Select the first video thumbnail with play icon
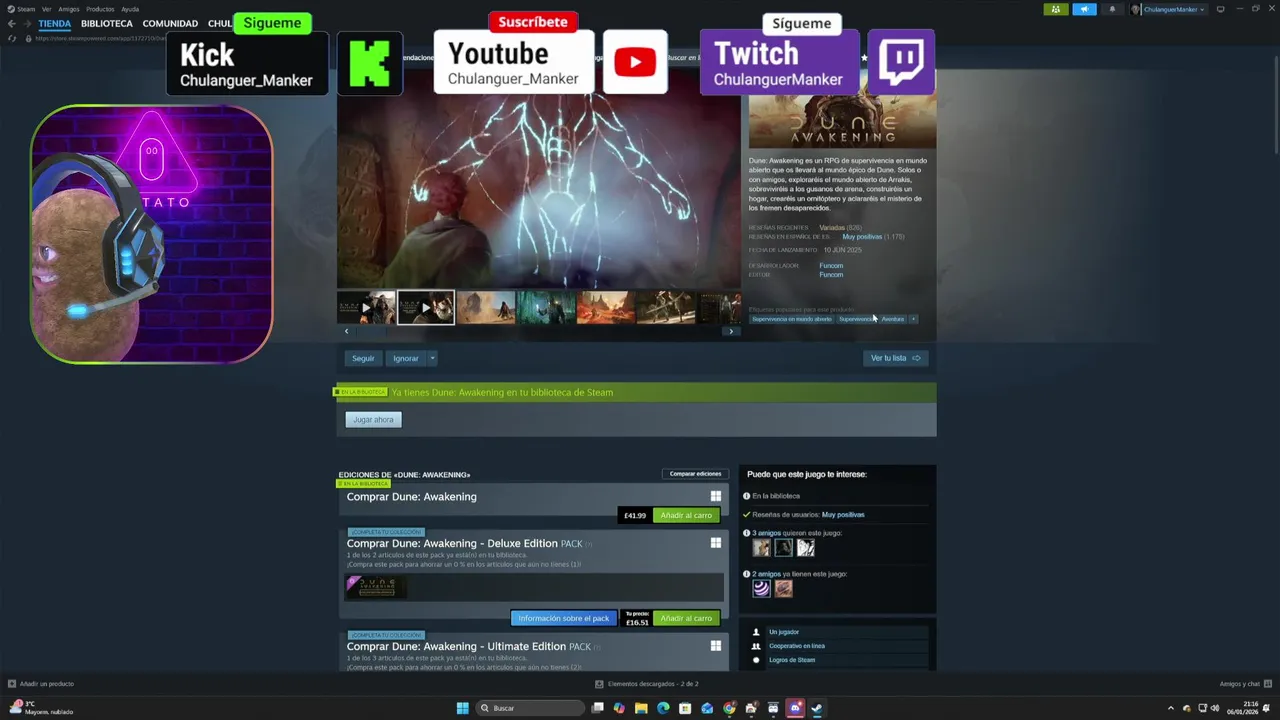The image size is (1280, 720). click(x=366, y=307)
